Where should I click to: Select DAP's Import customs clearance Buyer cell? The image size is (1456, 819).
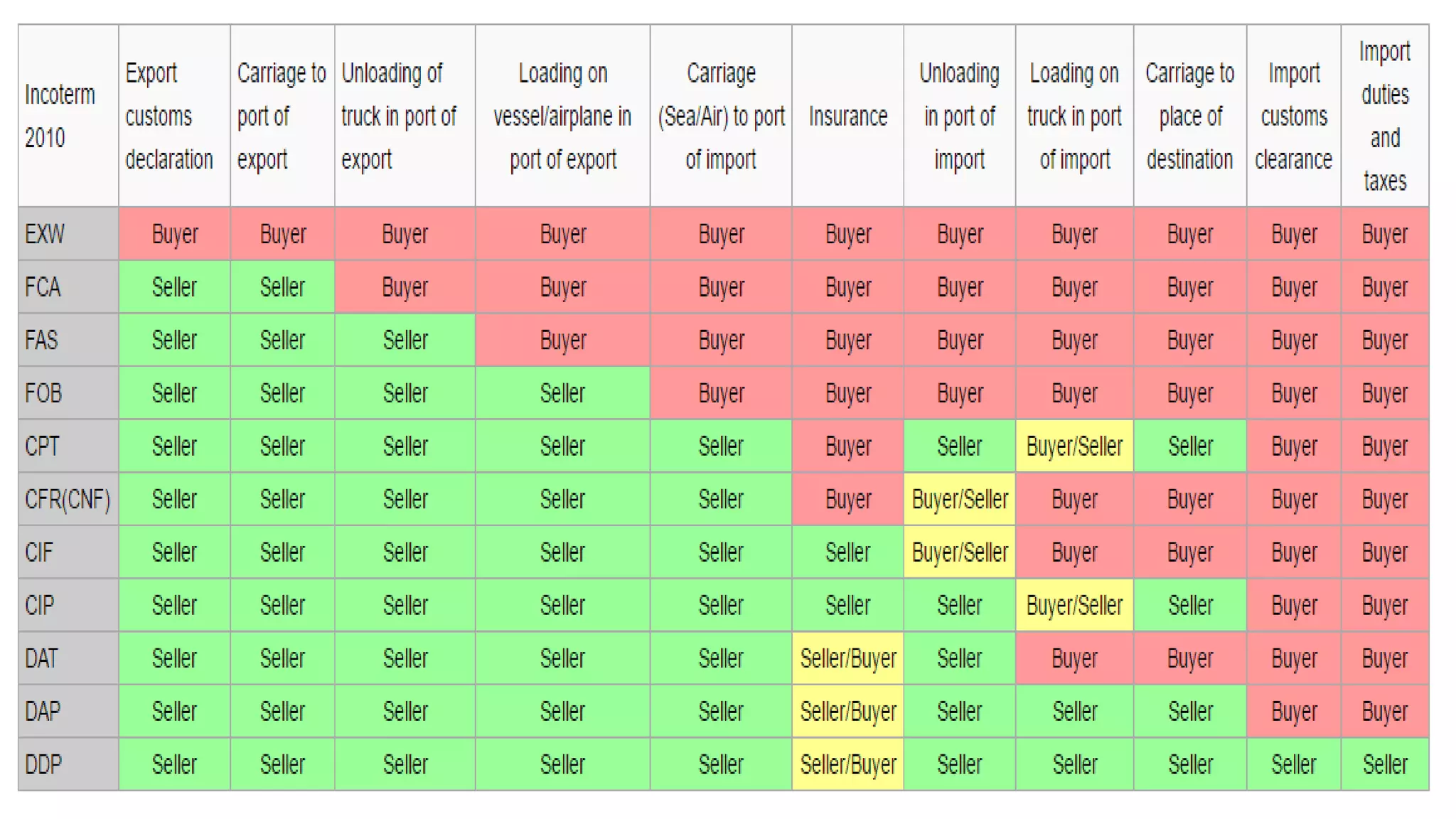[x=1294, y=711]
